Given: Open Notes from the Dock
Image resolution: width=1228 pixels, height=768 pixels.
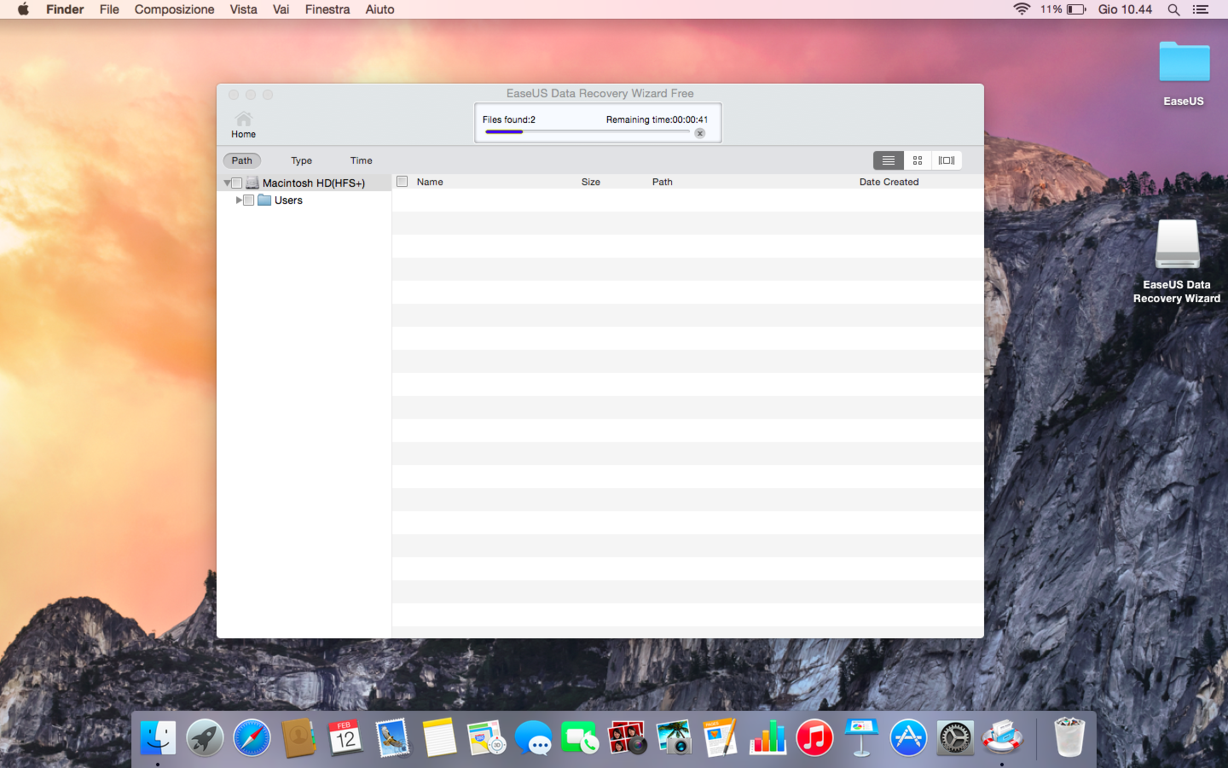Looking at the screenshot, I should [439, 738].
